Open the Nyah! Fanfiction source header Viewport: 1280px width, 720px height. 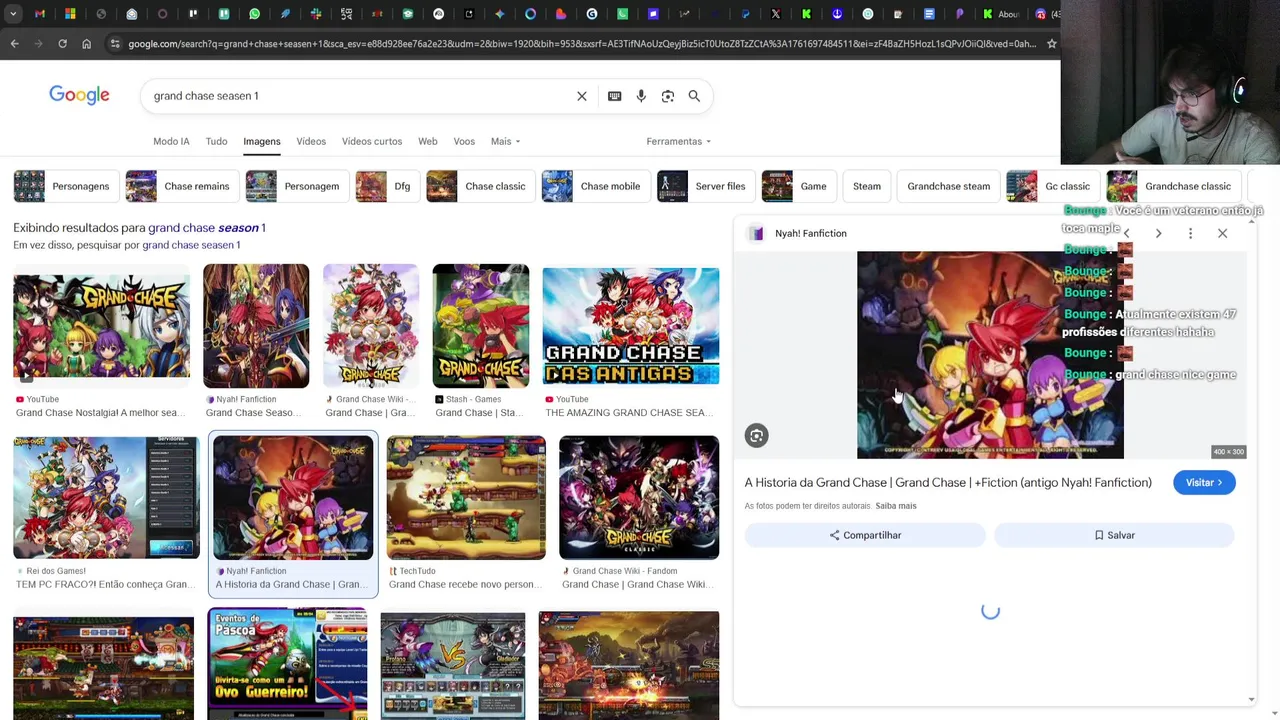tap(798, 233)
